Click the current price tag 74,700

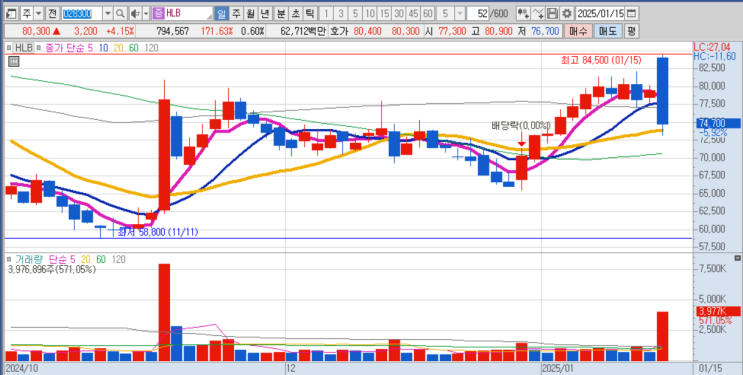(x=717, y=123)
